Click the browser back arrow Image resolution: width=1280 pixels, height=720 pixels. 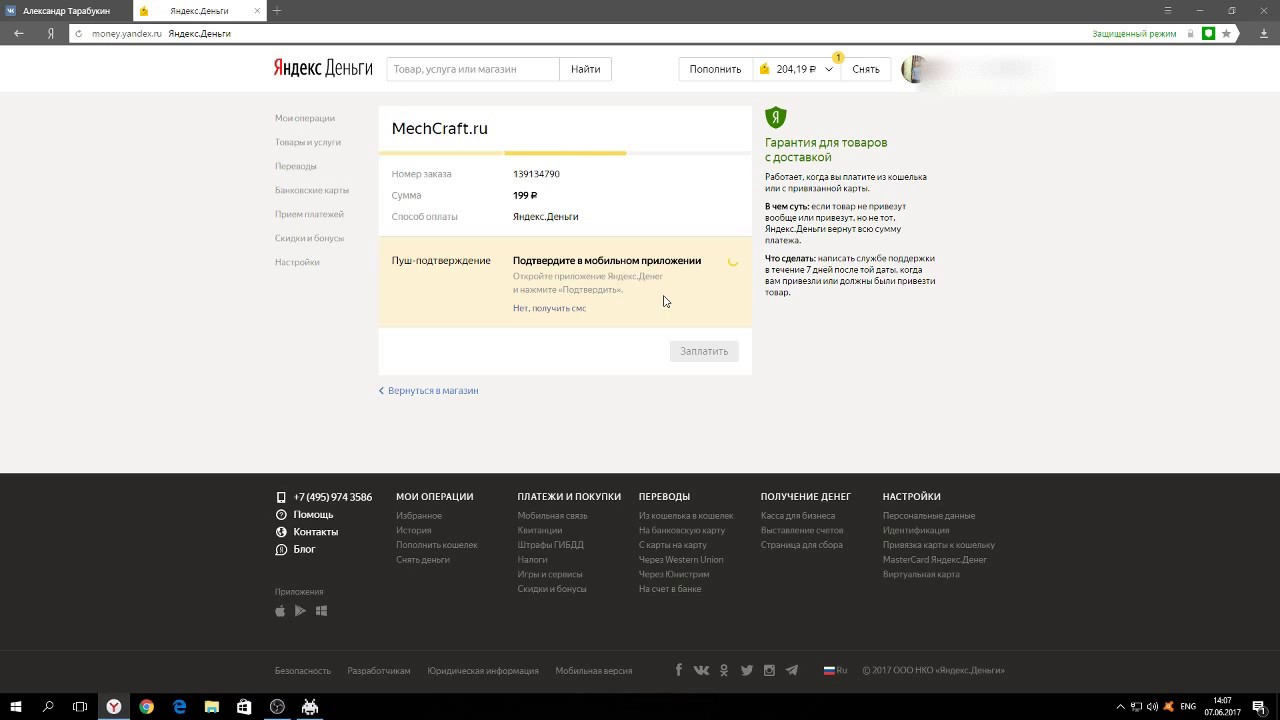pyautogui.click(x=19, y=33)
